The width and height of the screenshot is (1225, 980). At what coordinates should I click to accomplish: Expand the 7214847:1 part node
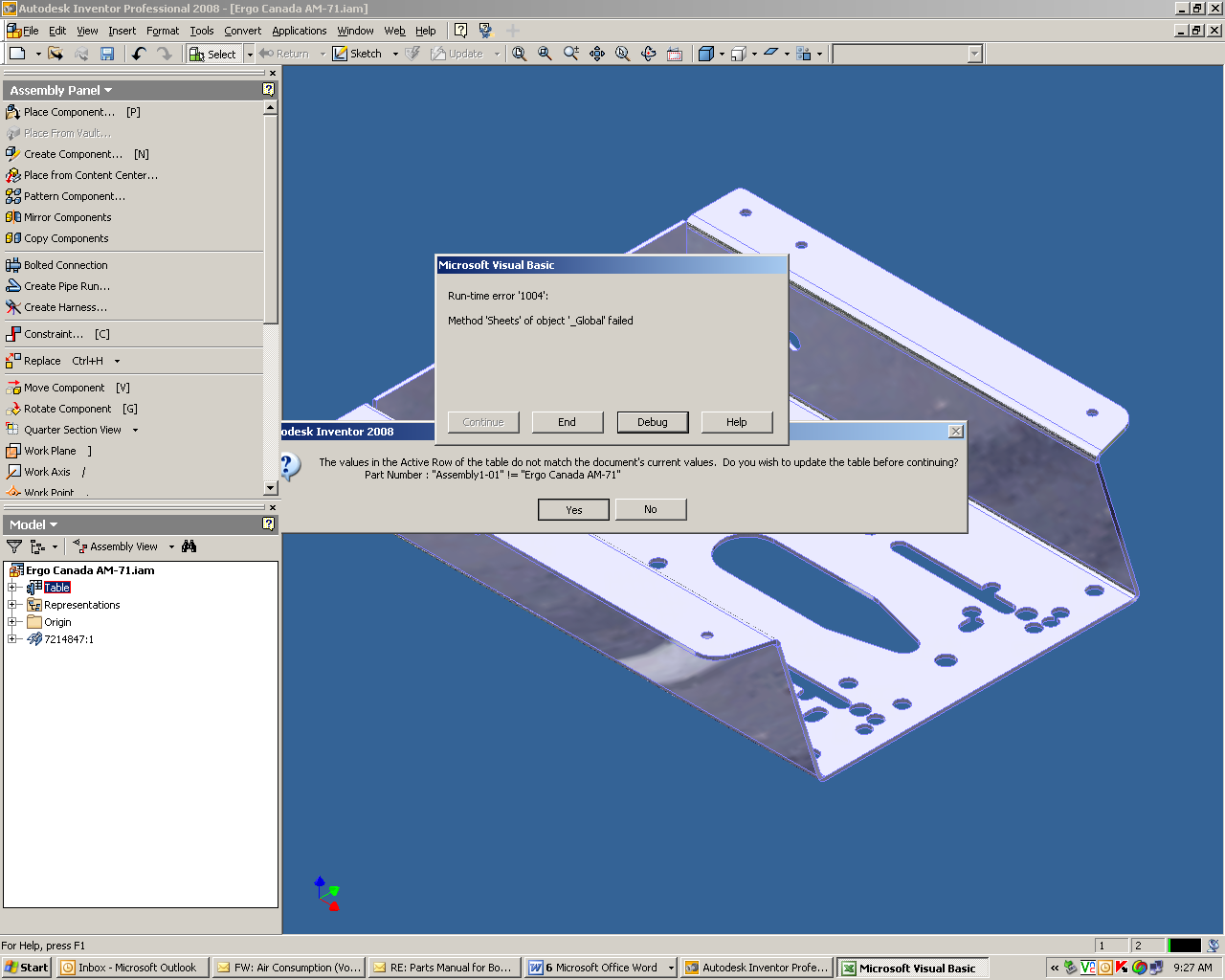[11, 639]
